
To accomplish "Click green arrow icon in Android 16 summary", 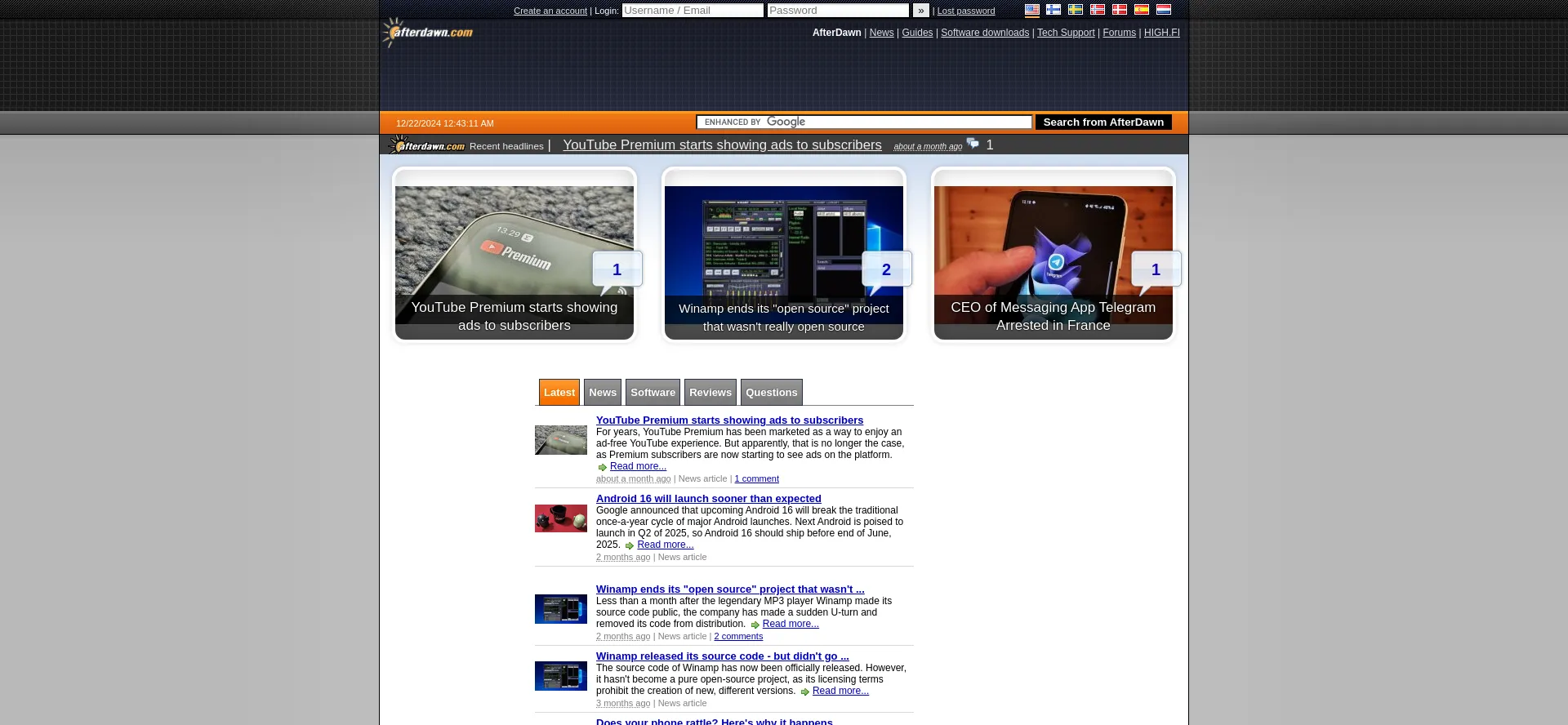I will point(630,545).
